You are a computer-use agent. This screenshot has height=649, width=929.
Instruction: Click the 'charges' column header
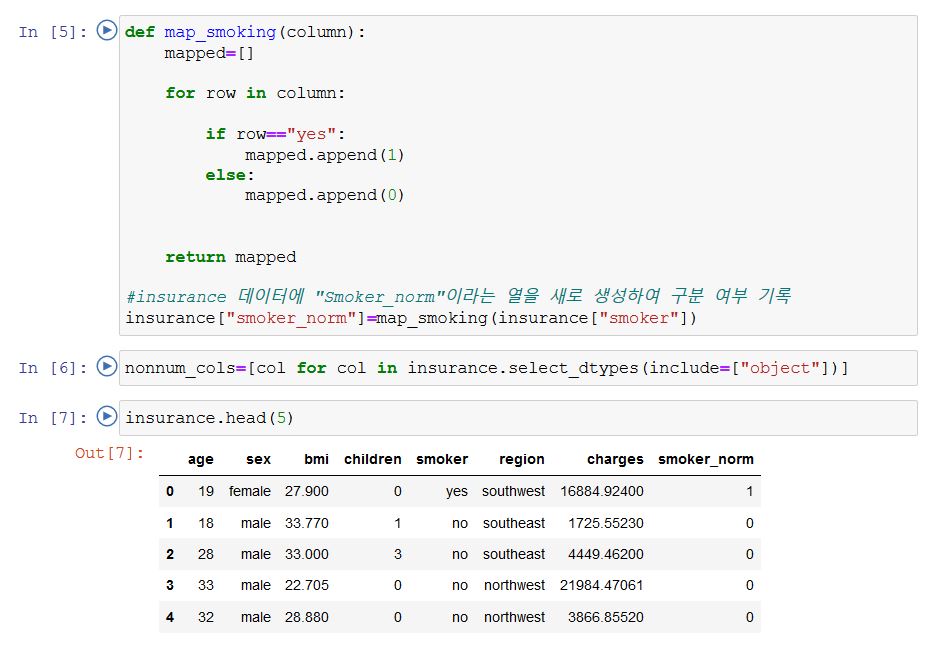(x=615, y=459)
